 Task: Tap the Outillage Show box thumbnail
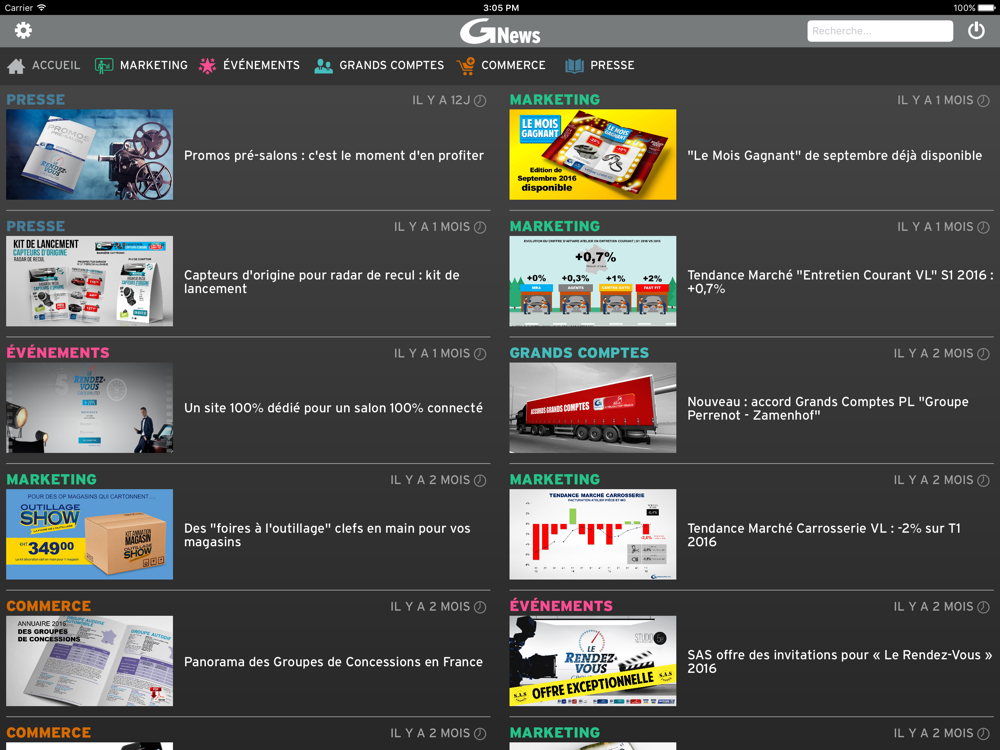[x=89, y=534]
